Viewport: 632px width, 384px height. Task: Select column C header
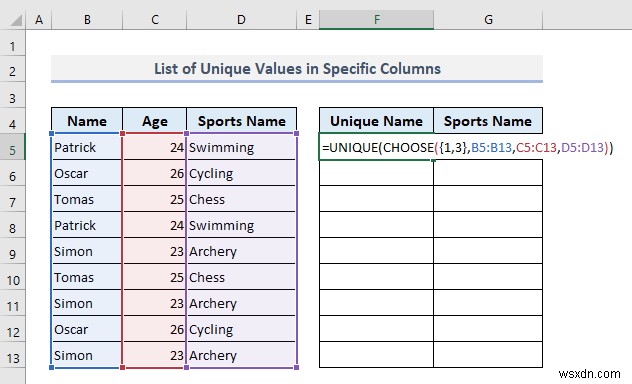(155, 20)
